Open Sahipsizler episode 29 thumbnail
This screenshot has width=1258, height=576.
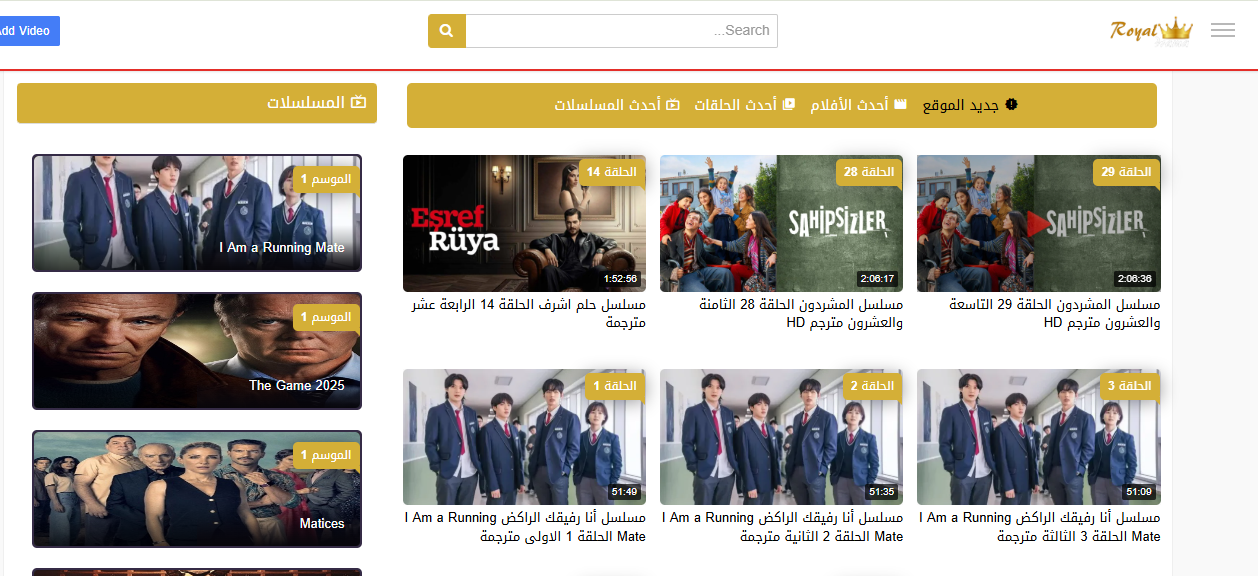(x=1039, y=224)
